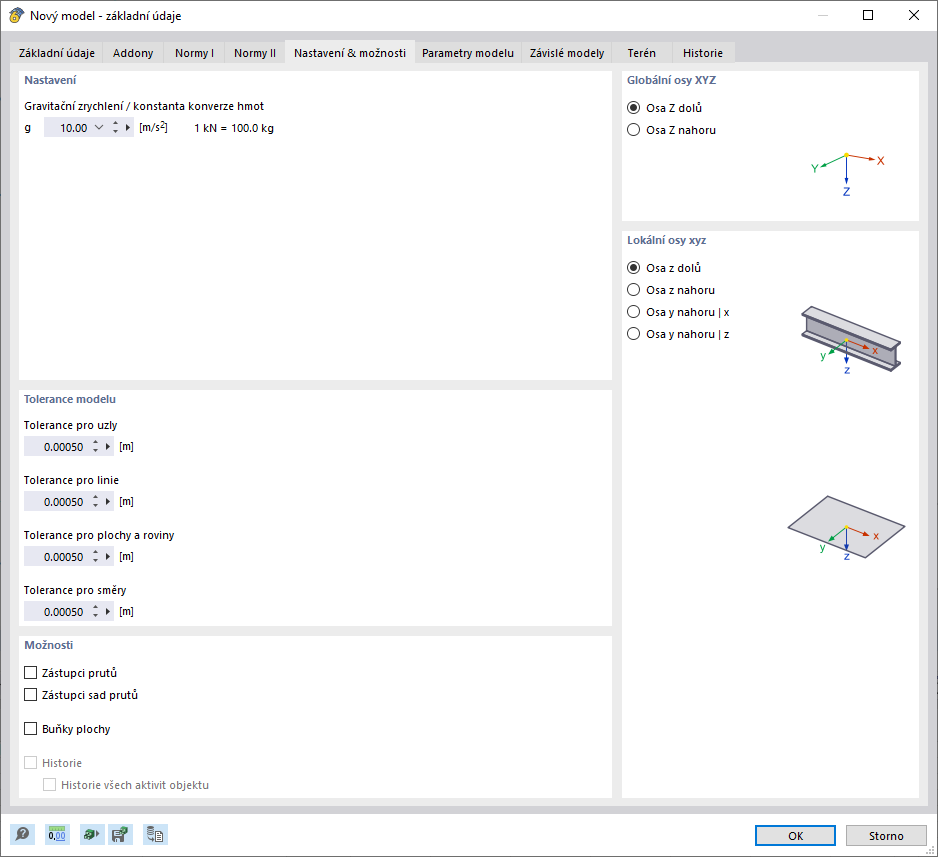Open the Addony tab
Viewport: 938px width, 857px height.
click(133, 53)
